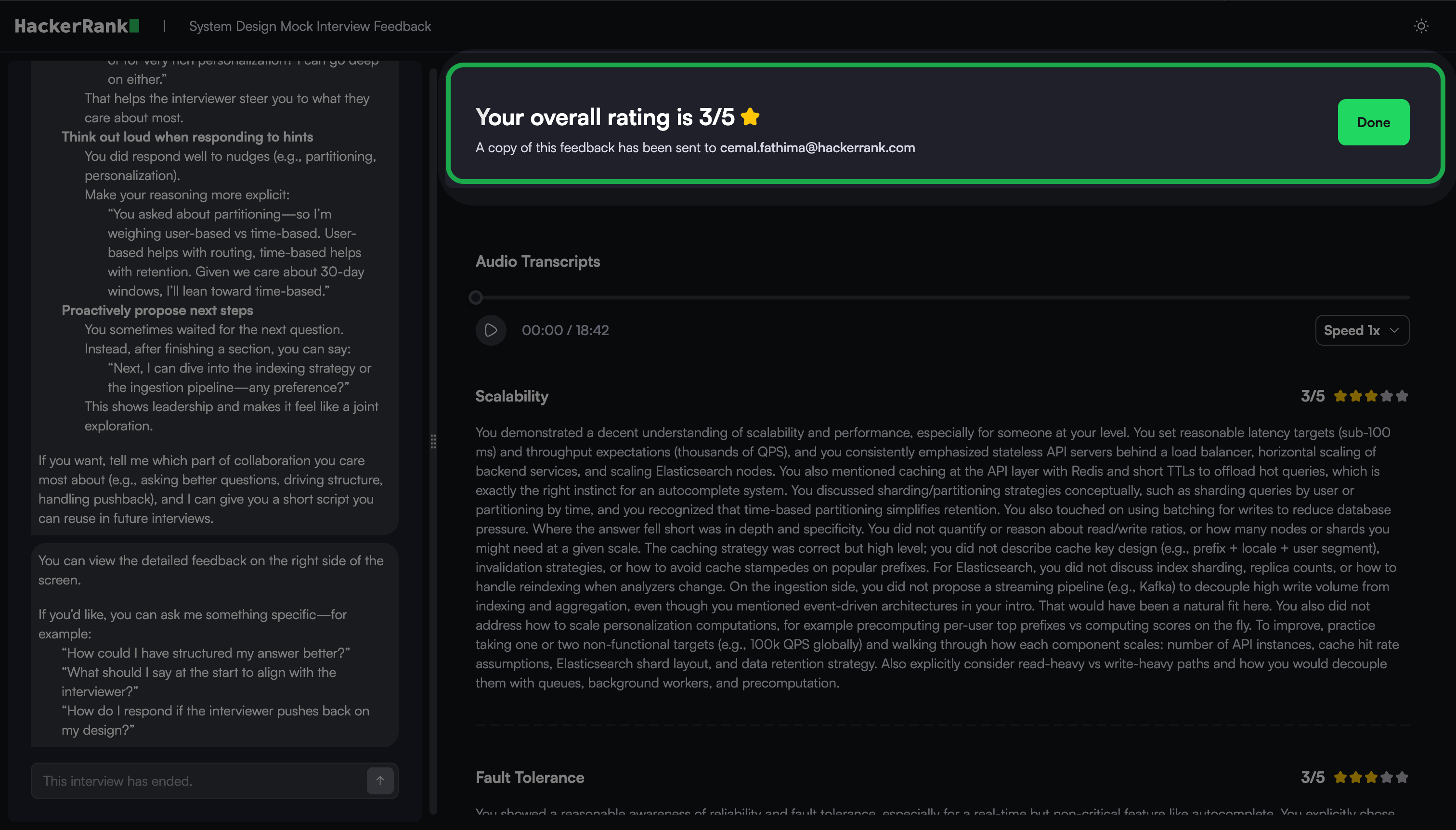Toggle the light theme sun icon
The width and height of the screenshot is (1456, 830).
(x=1421, y=26)
